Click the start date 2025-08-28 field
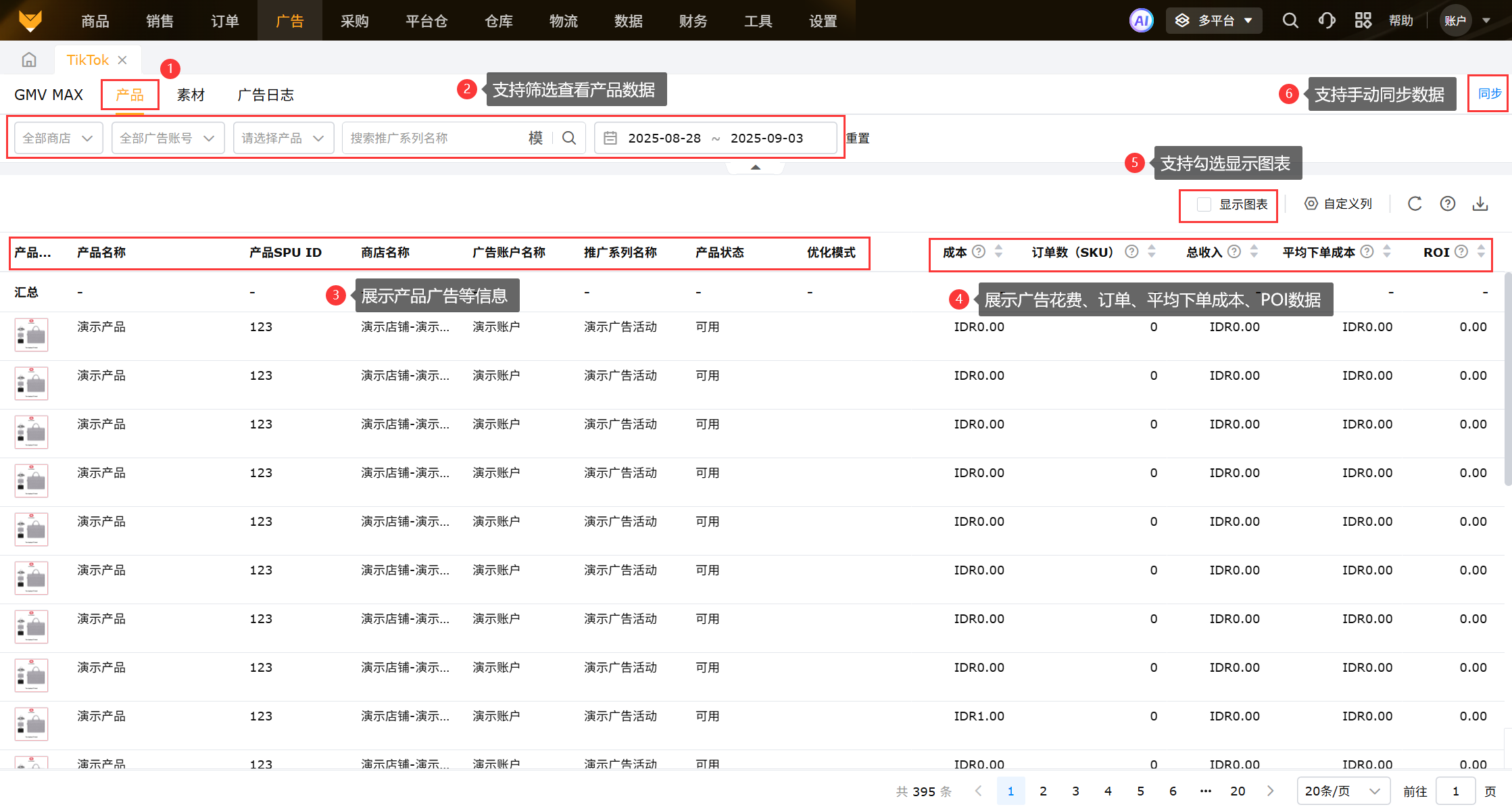This screenshot has height=809, width=1512. [664, 138]
